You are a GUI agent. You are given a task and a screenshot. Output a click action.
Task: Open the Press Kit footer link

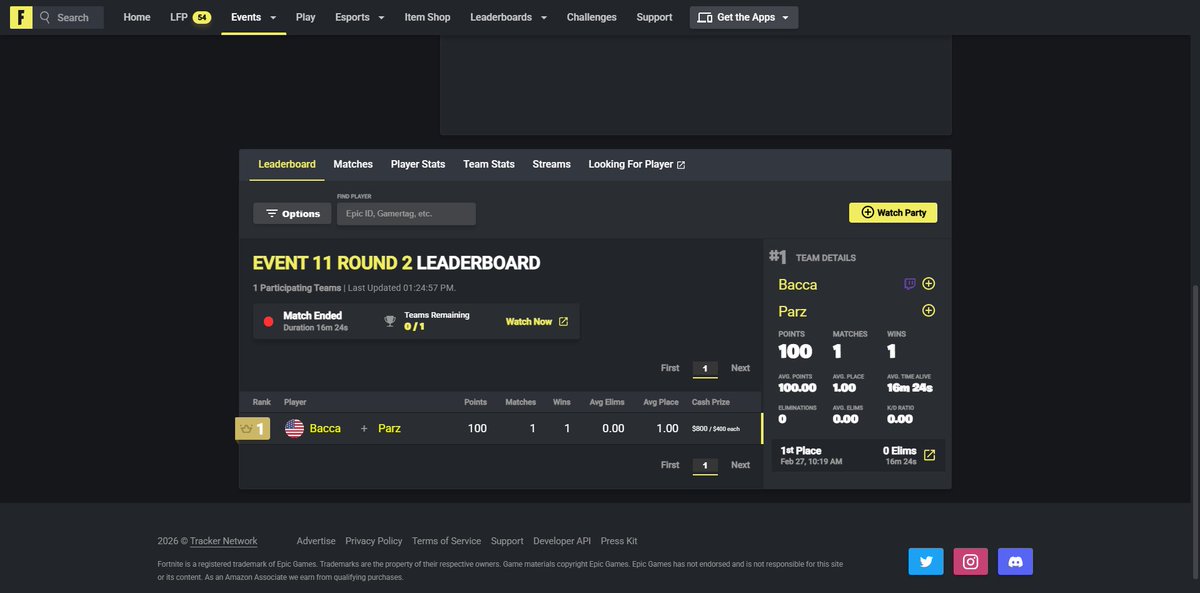click(x=619, y=541)
